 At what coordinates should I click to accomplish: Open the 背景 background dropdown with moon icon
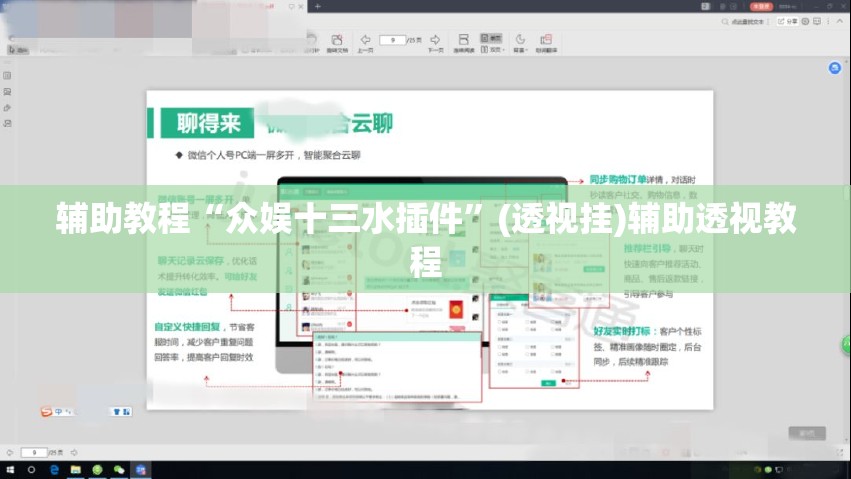[x=520, y=43]
